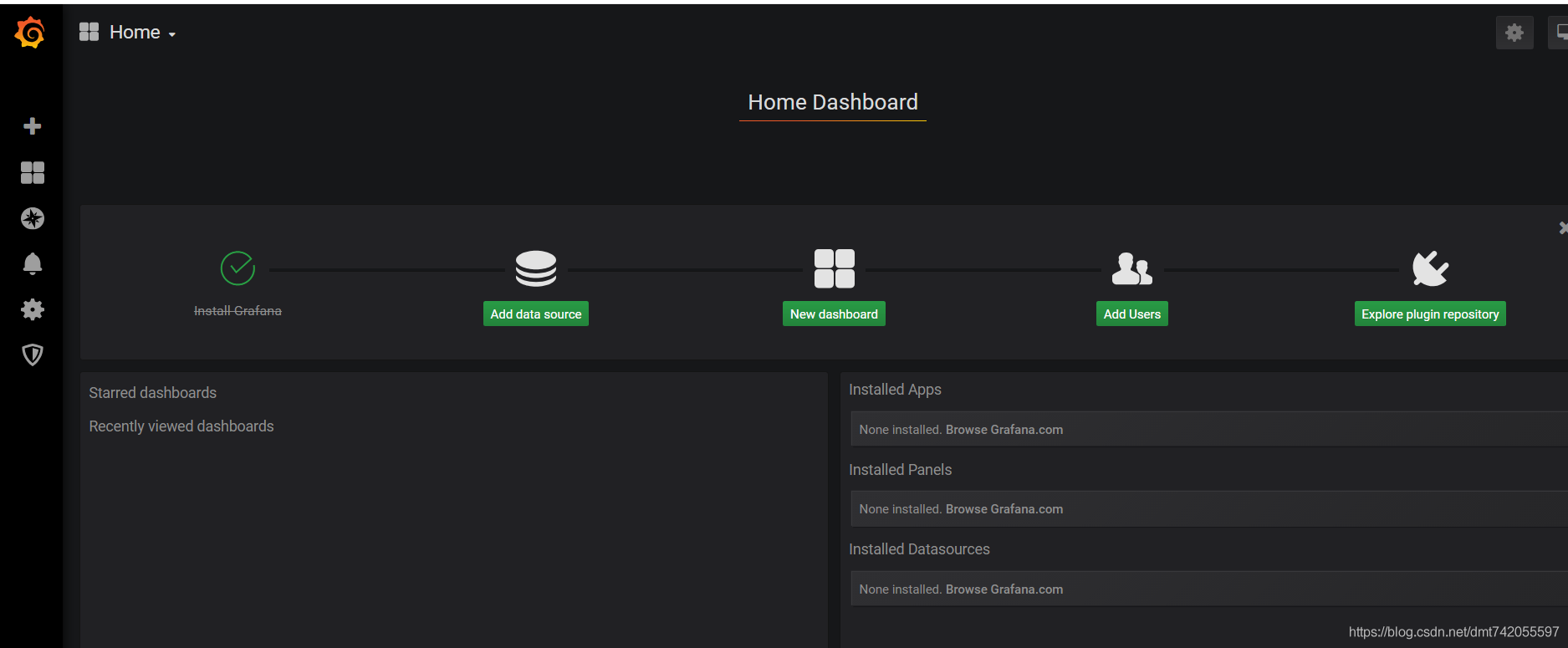The height and width of the screenshot is (648, 1568).
Task: Click the cycle view mode monitor icon
Action: (x=1560, y=33)
